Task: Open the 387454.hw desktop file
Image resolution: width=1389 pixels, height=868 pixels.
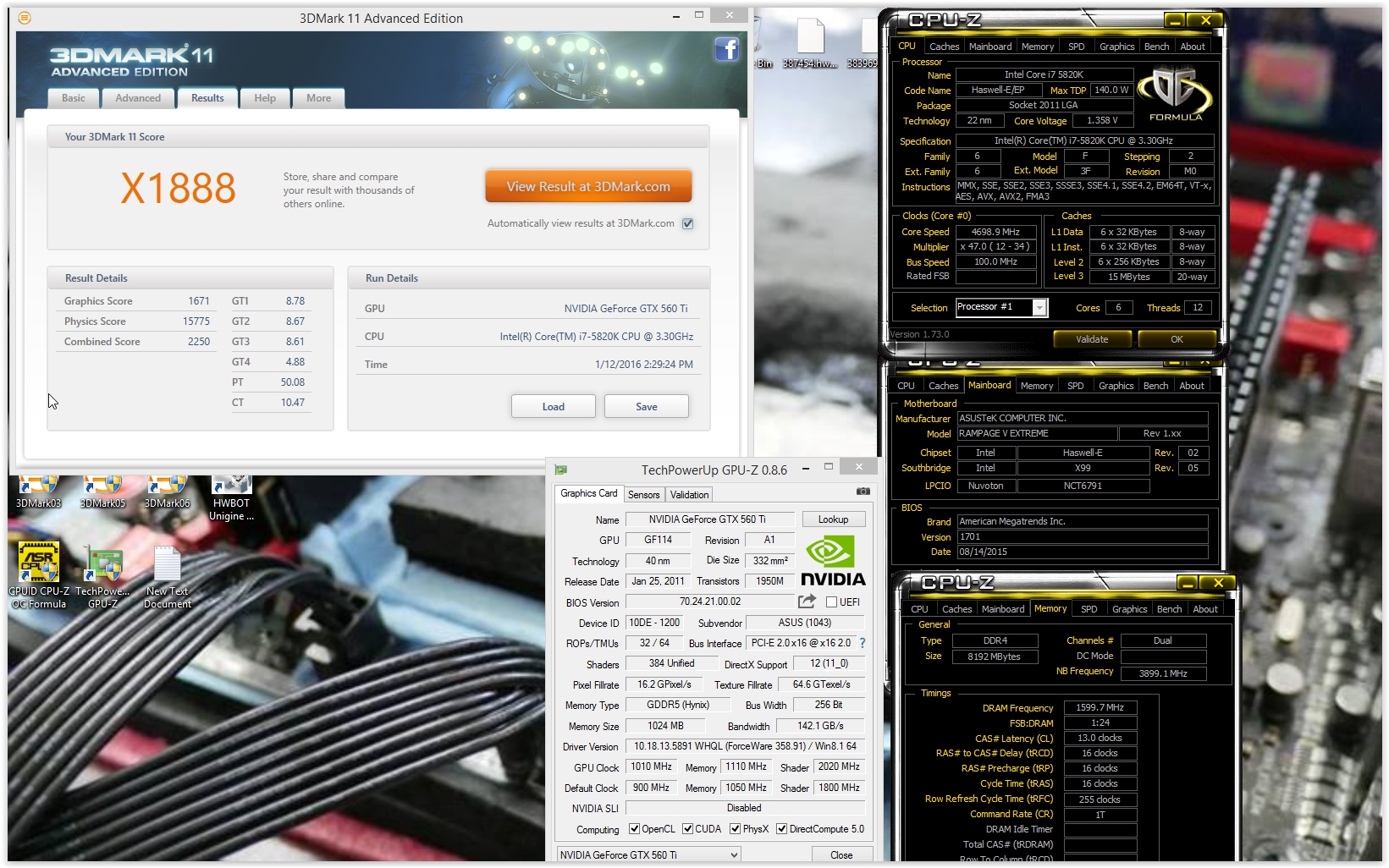Action: 810,44
